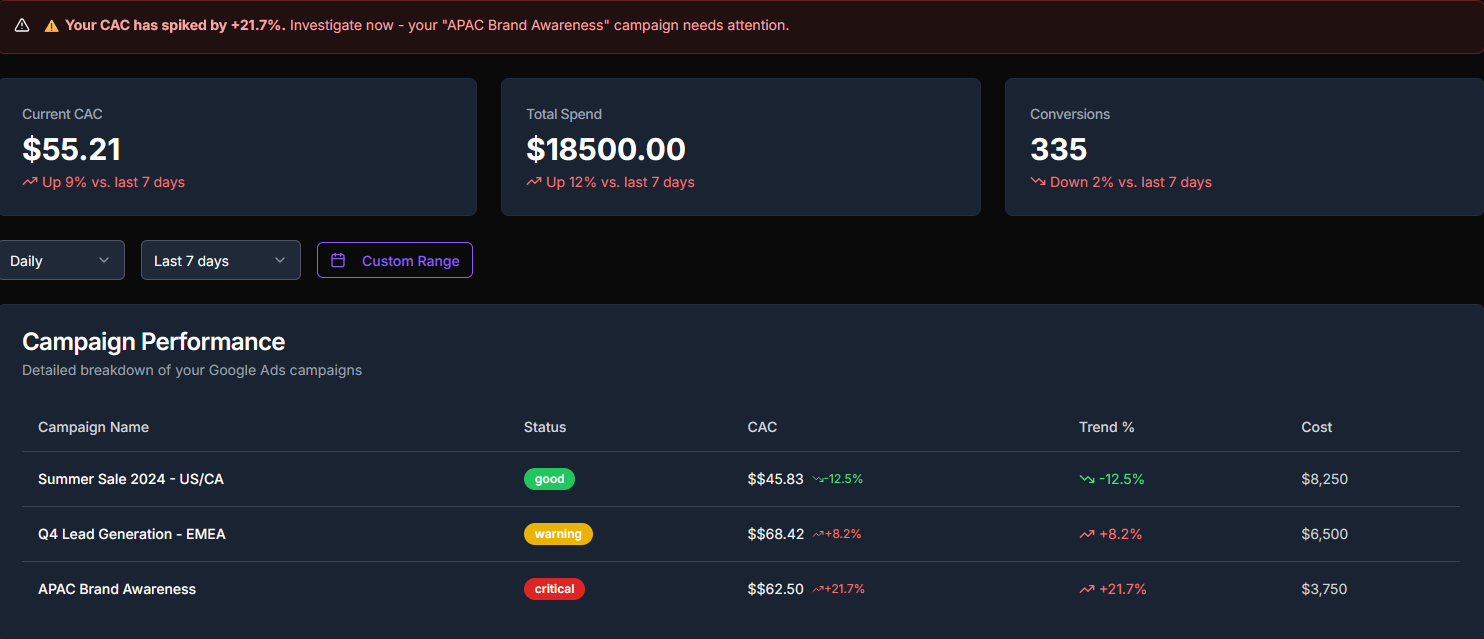
Task: Click the red up arrow in EMEA's Trend column
Action: (x=1087, y=534)
